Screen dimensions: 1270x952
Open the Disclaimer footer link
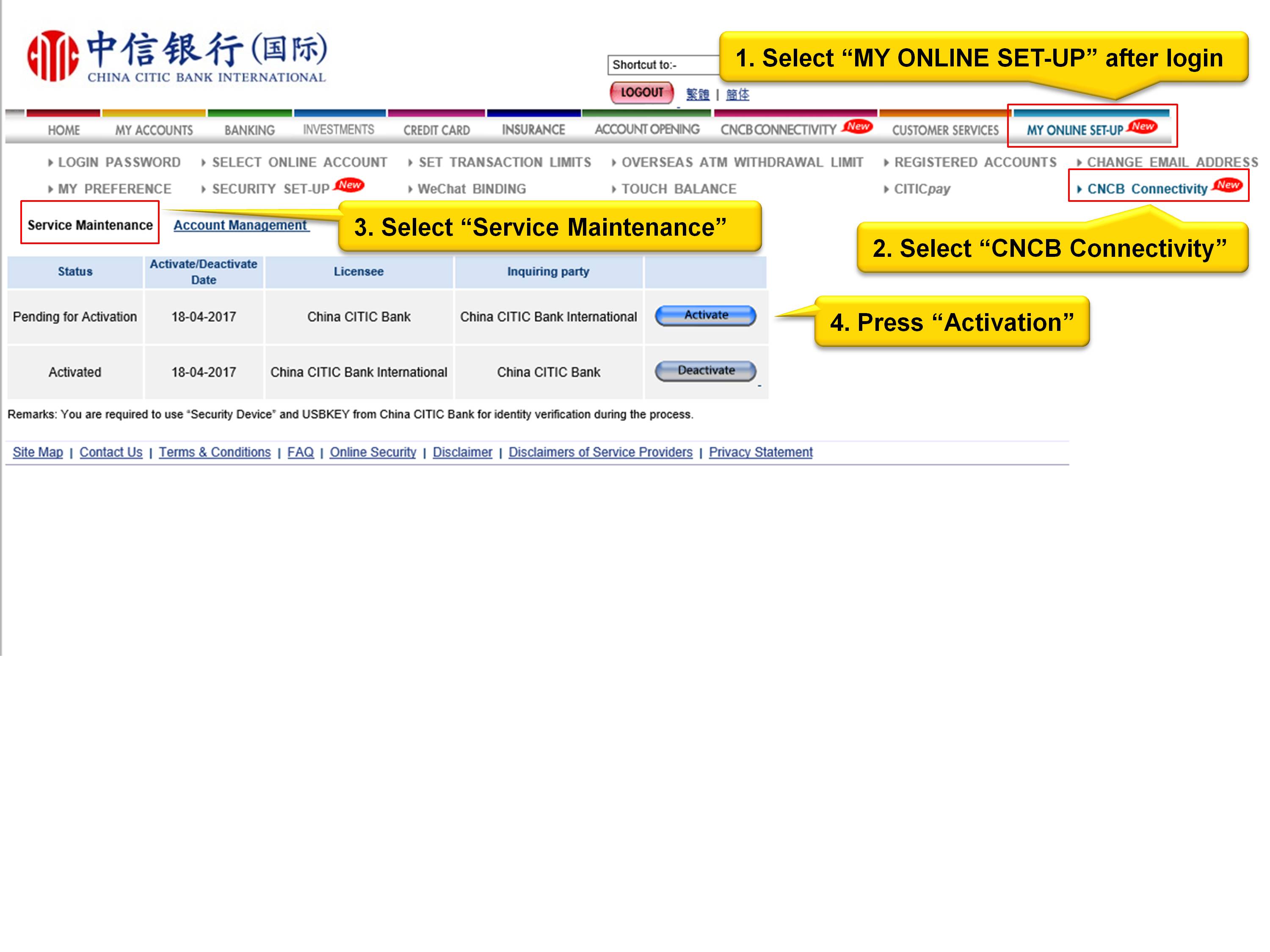(462, 452)
